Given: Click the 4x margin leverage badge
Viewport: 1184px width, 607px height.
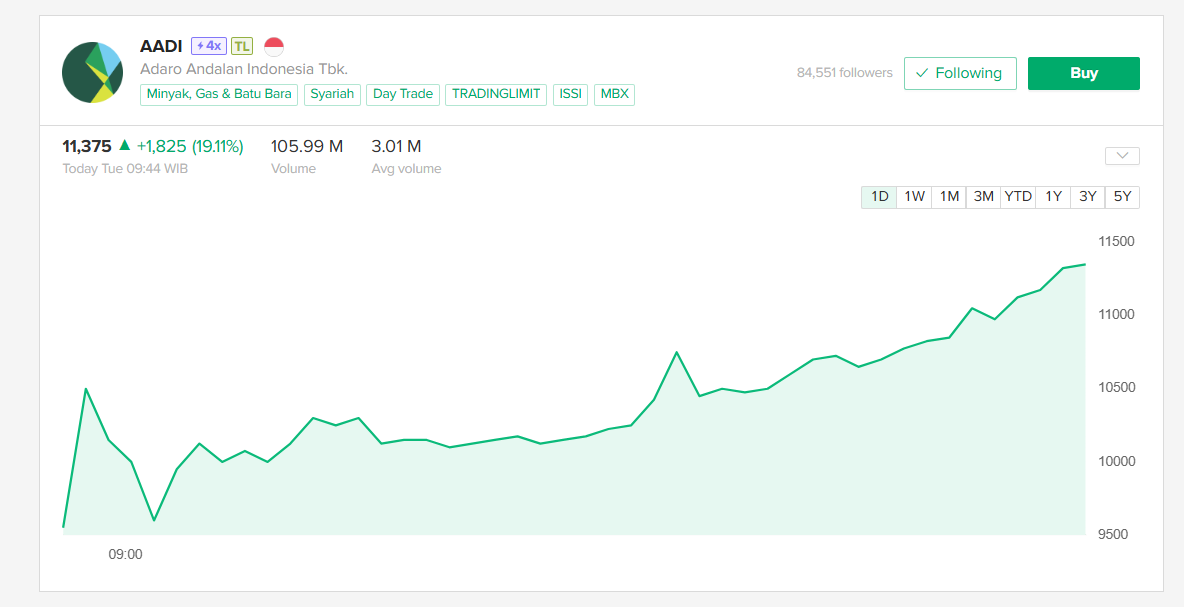Looking at the screenshot, I should [x=209, y=46].
